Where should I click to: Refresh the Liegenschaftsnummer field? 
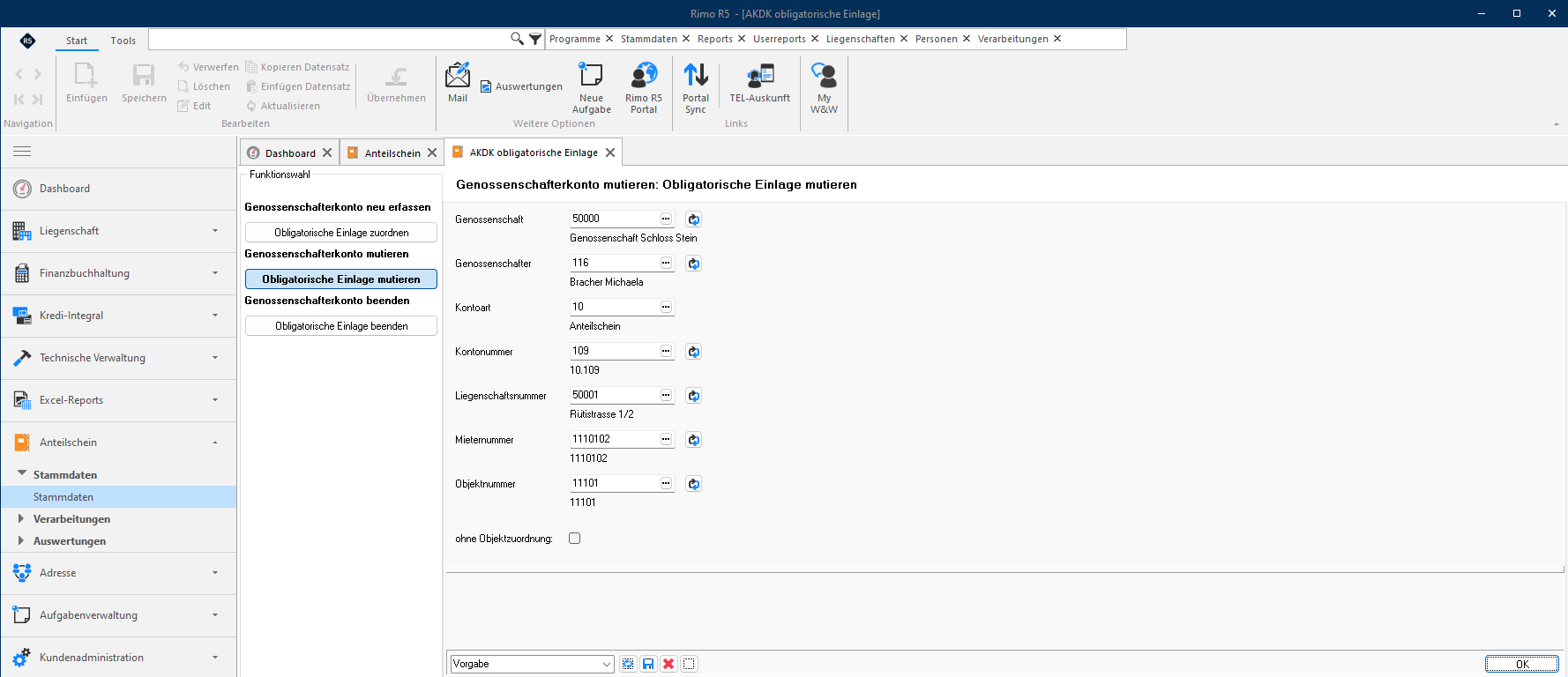tap(694, 396)
